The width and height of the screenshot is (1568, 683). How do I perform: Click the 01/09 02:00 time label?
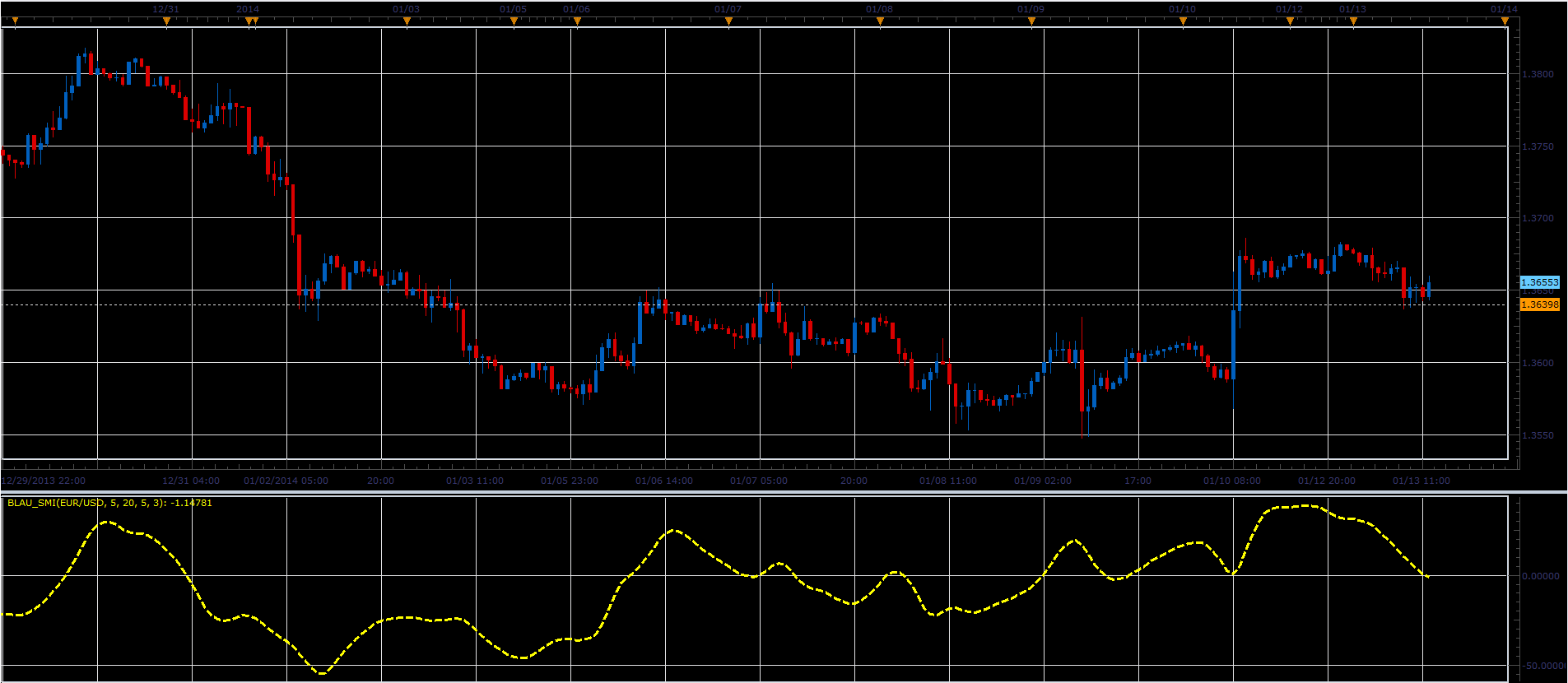(x=1043, y=481)
